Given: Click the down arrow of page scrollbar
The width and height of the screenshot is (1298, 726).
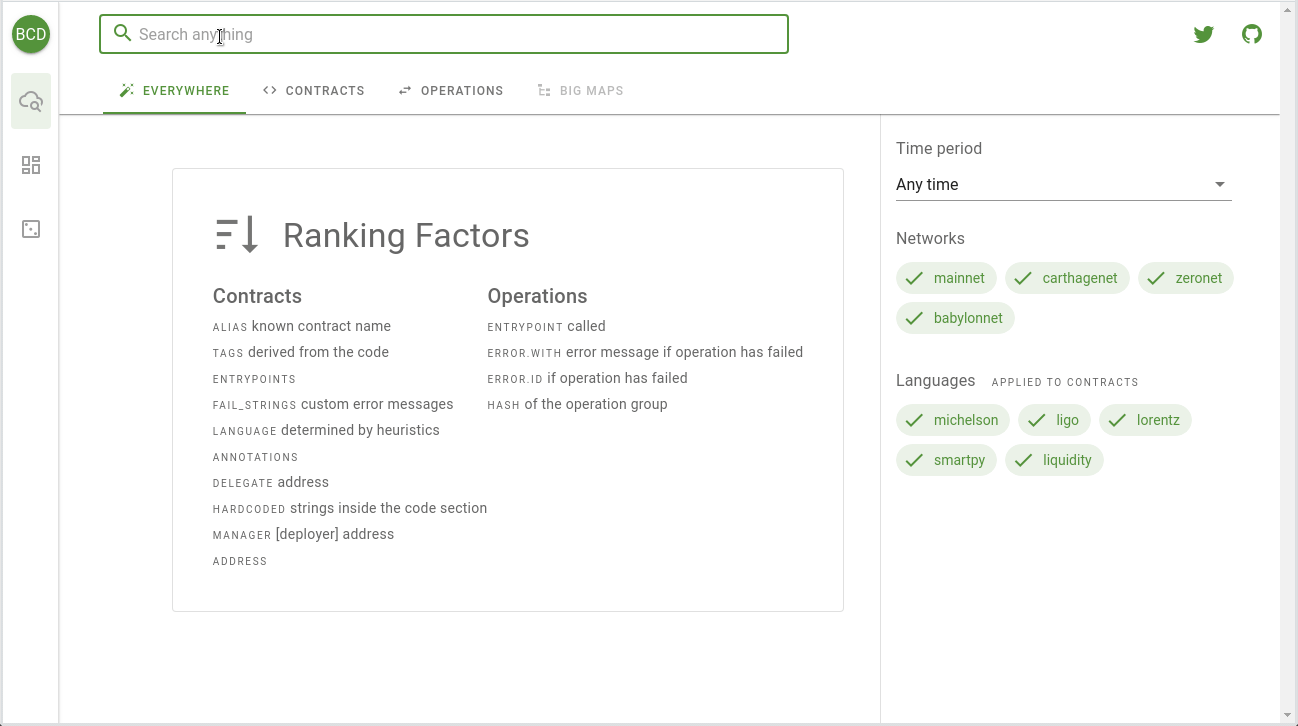Looking at the screenshot, I should pyautogui.click(x=1288, y=714).
